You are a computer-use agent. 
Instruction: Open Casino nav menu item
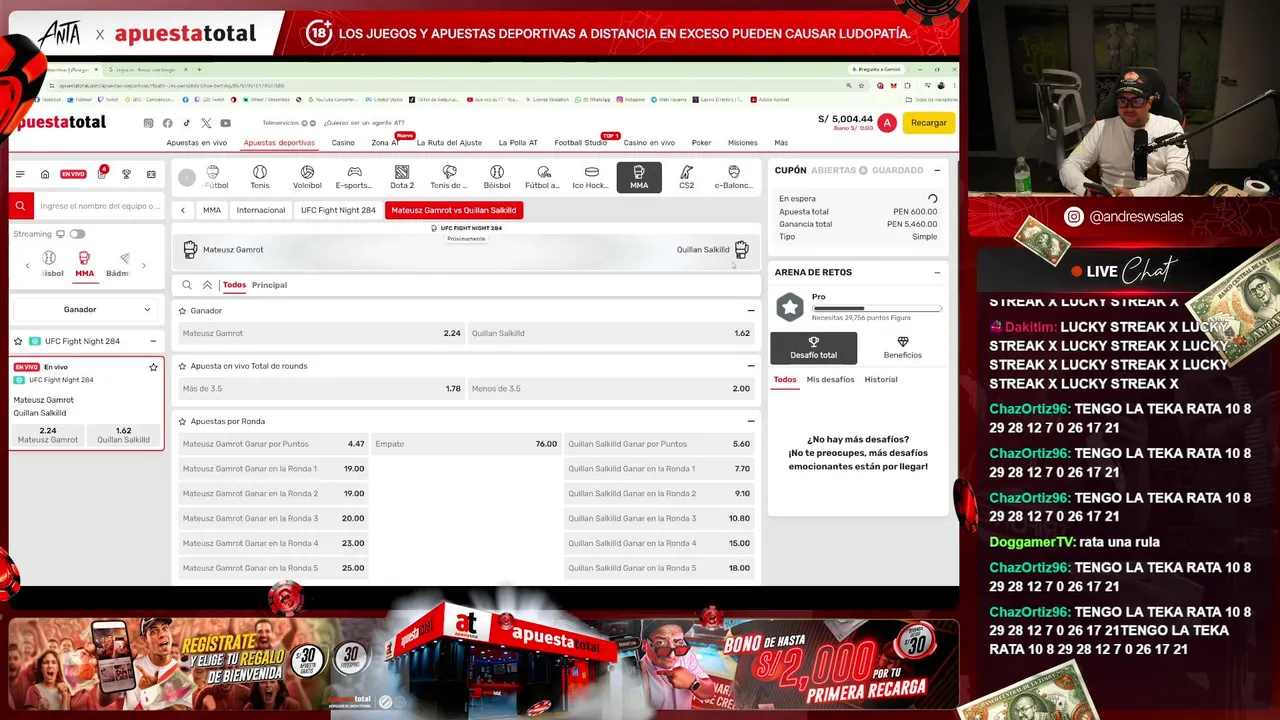tap(343, 143)
